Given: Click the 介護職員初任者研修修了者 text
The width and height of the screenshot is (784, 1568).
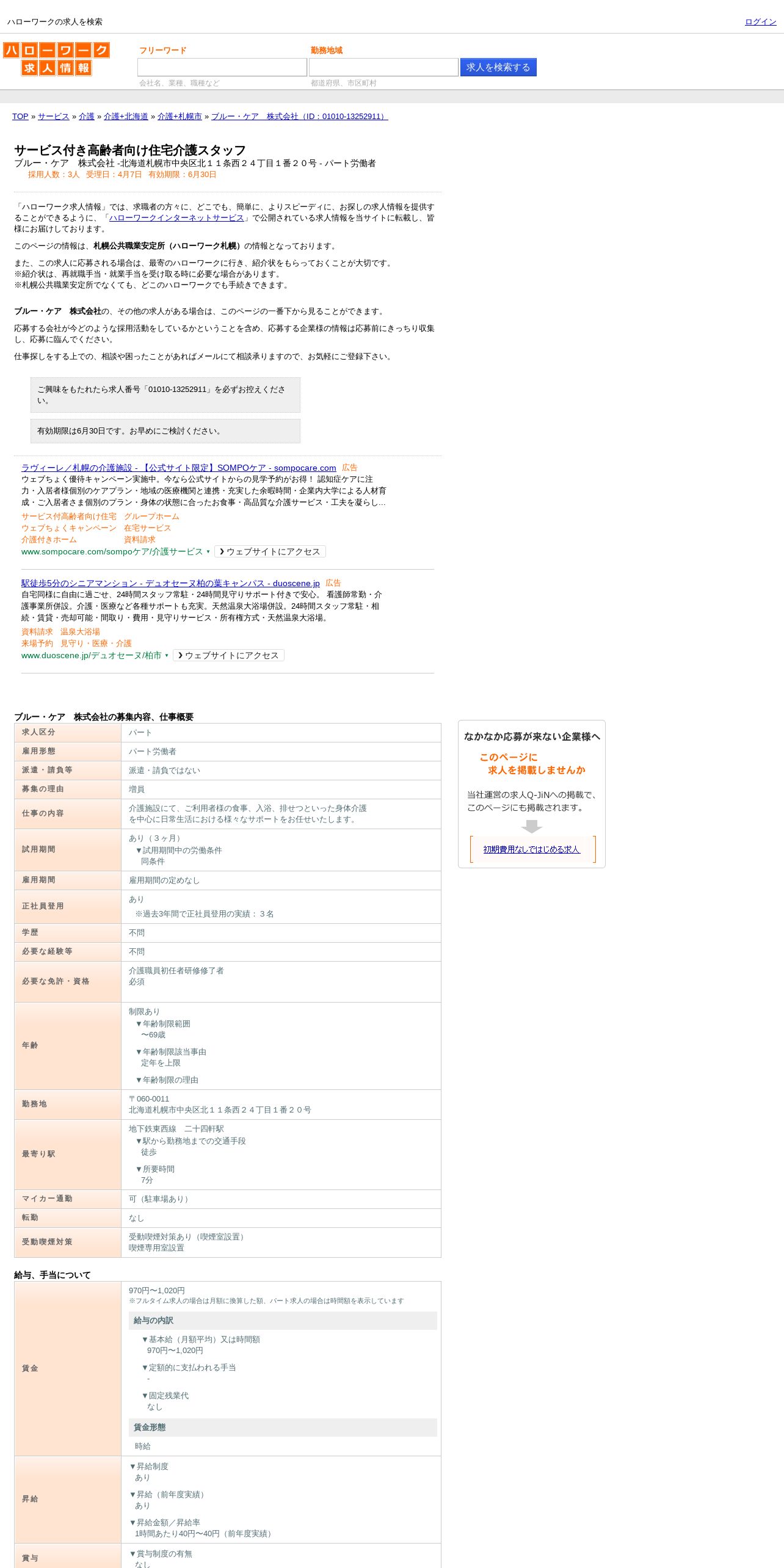Looking at the screenshot, I should coord(176,971).
